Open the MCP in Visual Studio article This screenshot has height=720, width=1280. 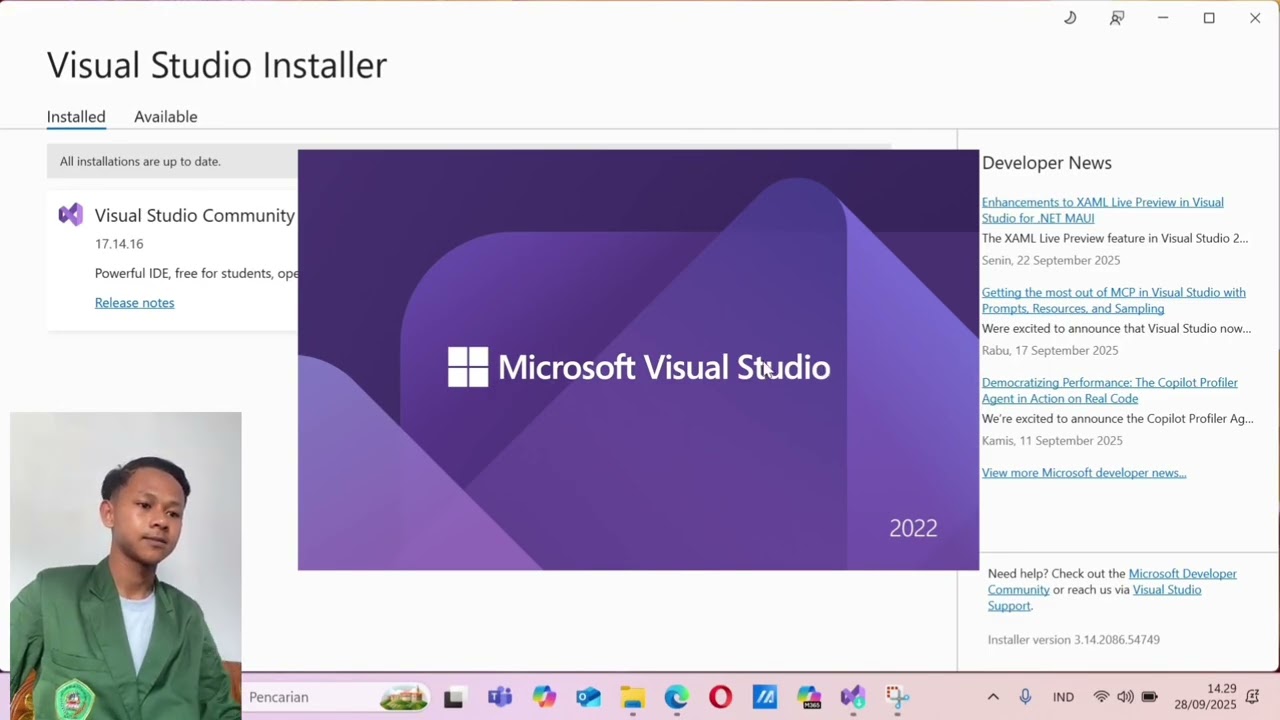(x=1113, y=300)
